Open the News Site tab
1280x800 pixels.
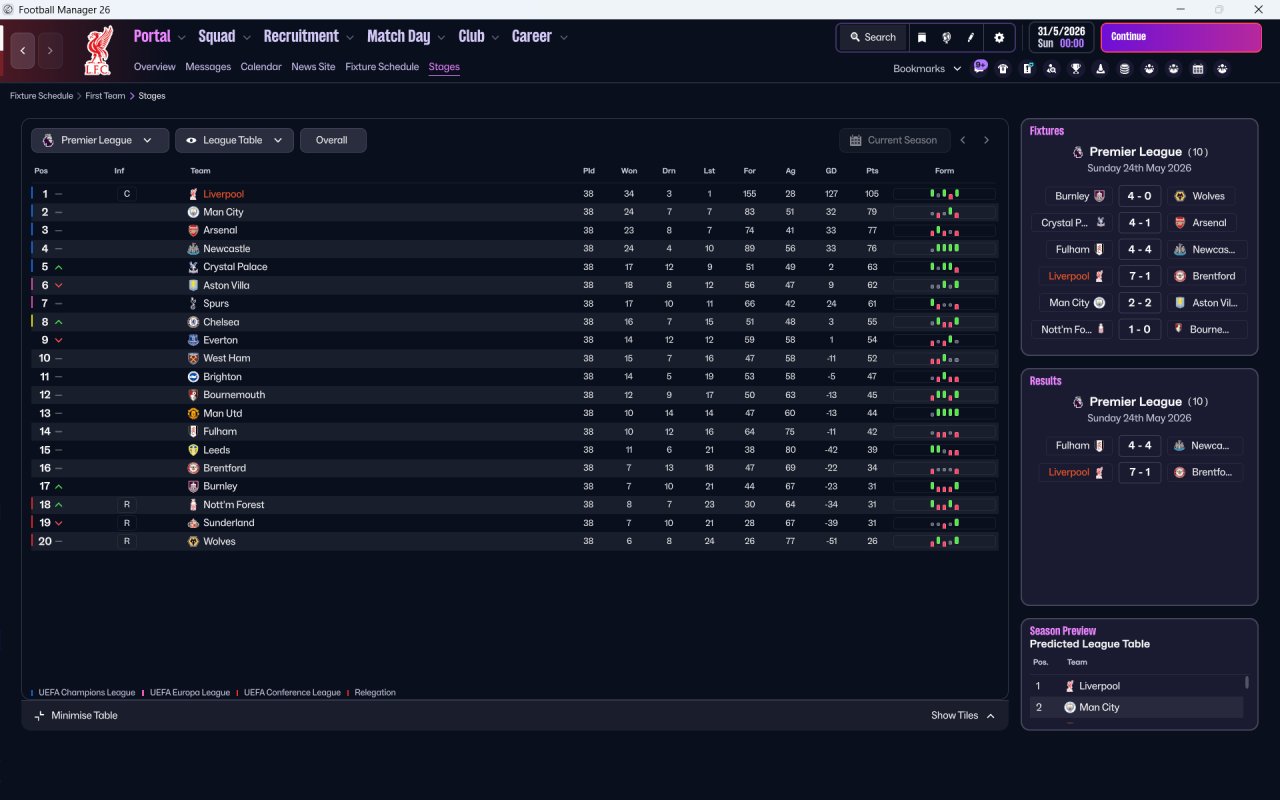coord(313,67)
